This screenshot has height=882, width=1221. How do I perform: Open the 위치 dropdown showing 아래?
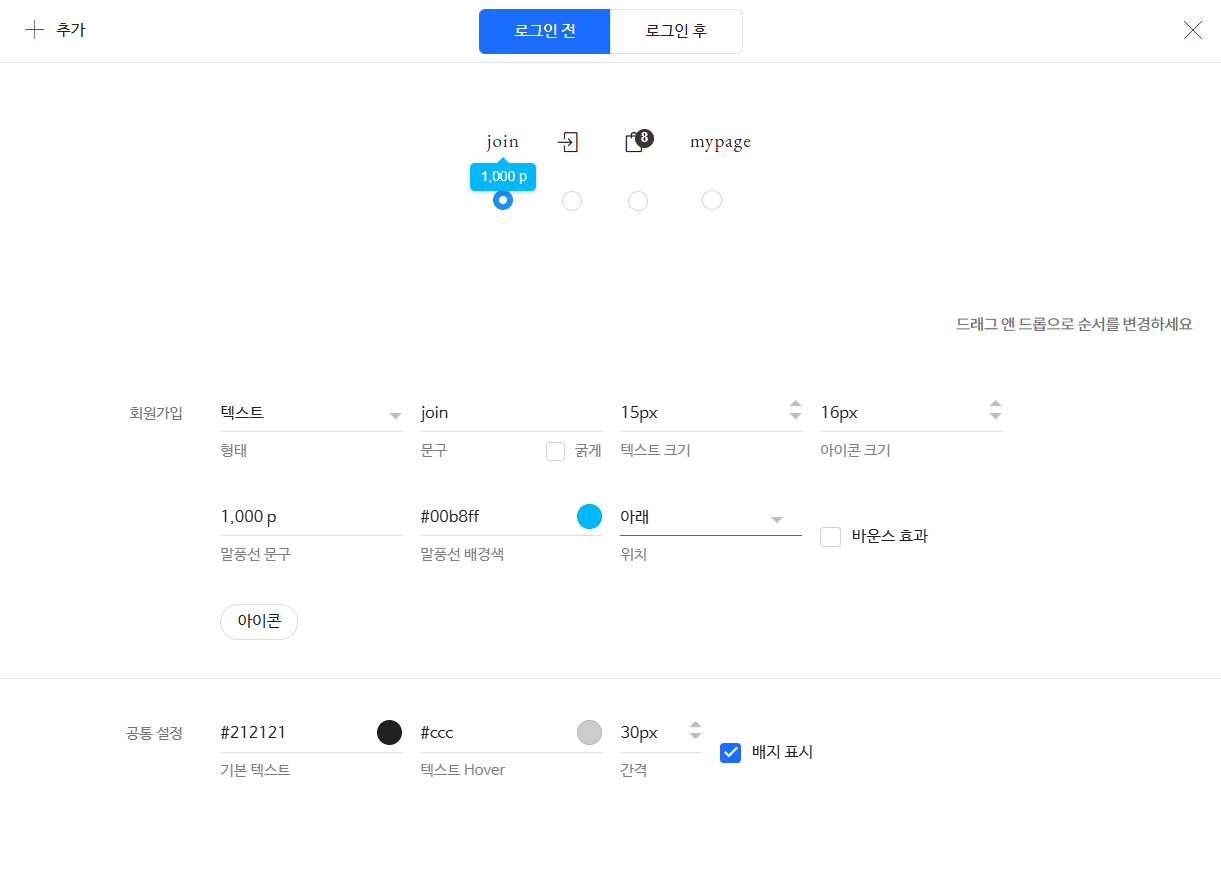click(710, 518)
